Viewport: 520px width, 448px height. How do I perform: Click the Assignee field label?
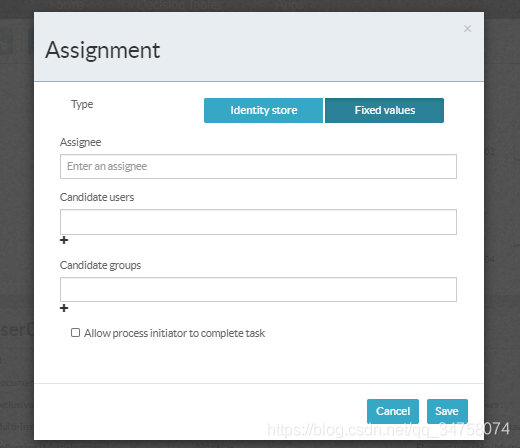pyautogui.click(x=80, y=142)
